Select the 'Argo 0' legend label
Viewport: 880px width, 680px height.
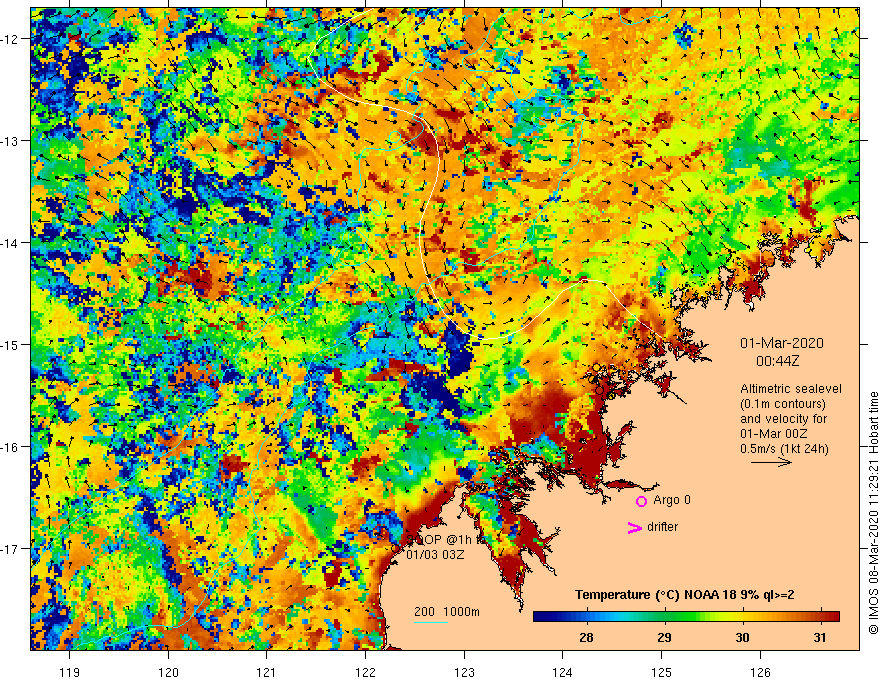point(672,500)
